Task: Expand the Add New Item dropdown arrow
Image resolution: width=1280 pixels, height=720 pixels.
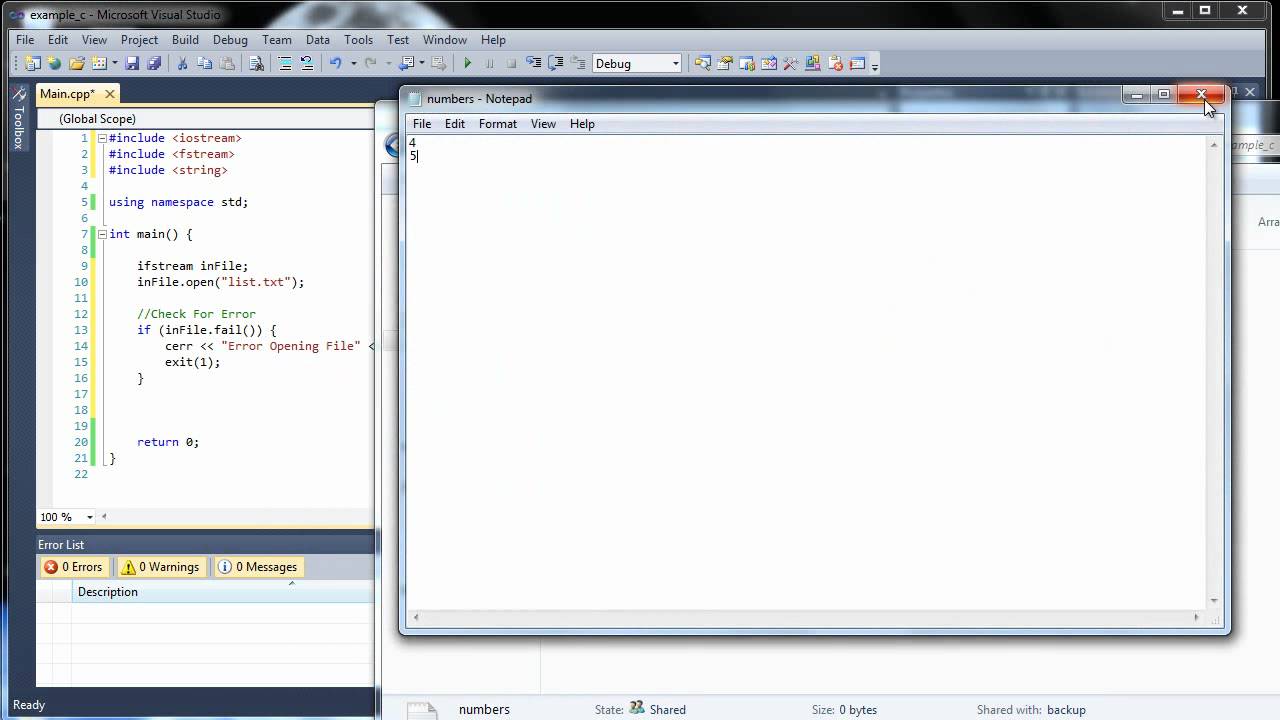Action: point(115,63)
